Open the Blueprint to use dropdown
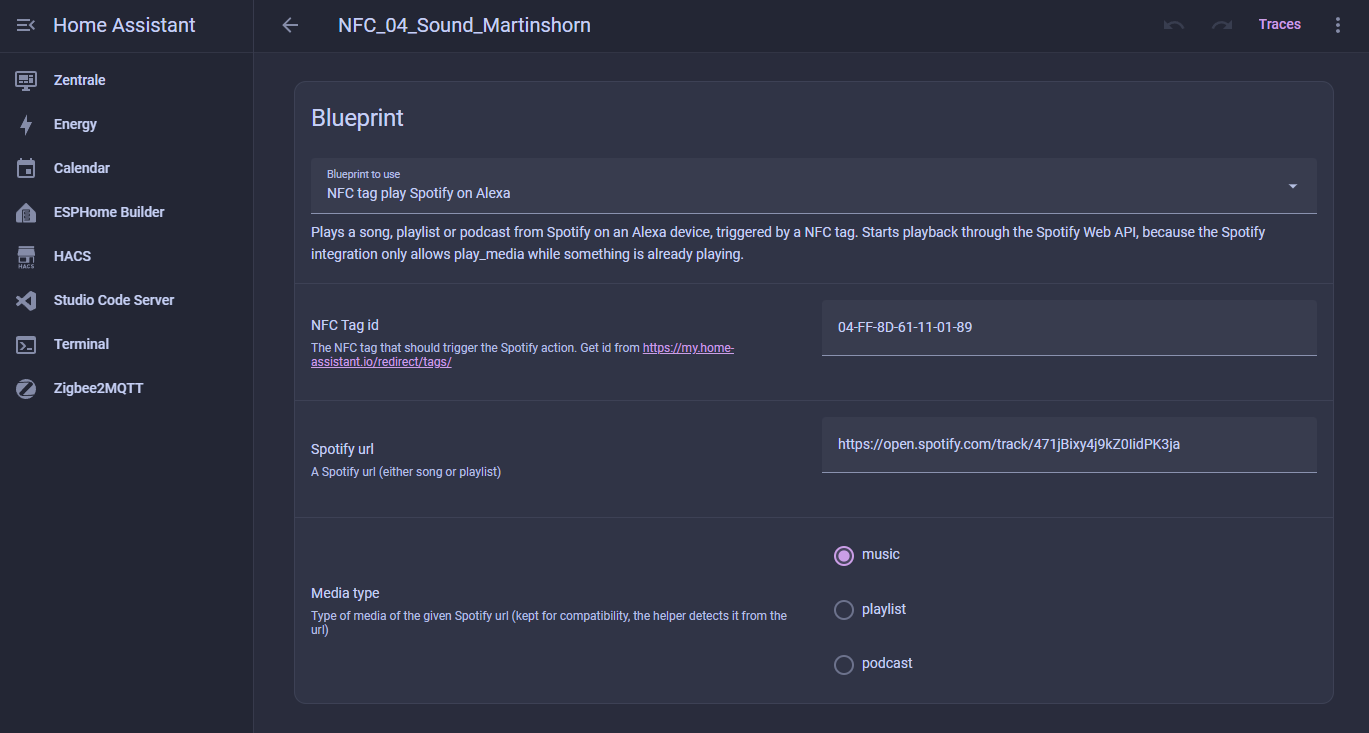 click(x=813, y=186)
